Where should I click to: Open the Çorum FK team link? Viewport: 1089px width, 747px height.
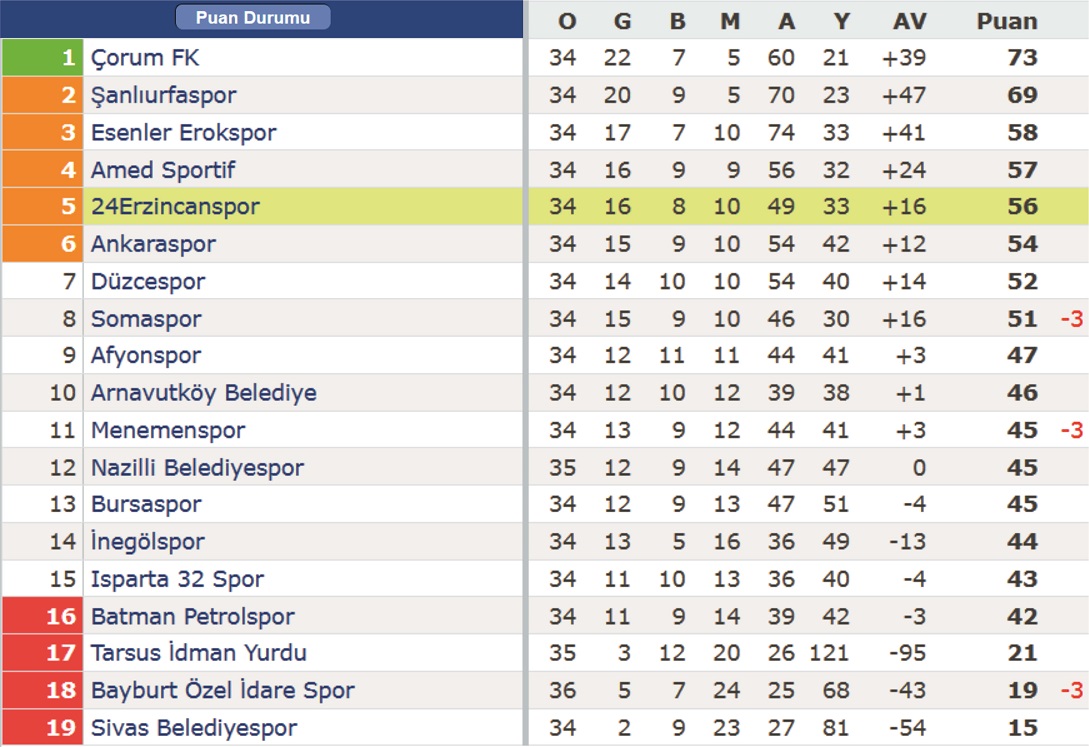(145, 58)
